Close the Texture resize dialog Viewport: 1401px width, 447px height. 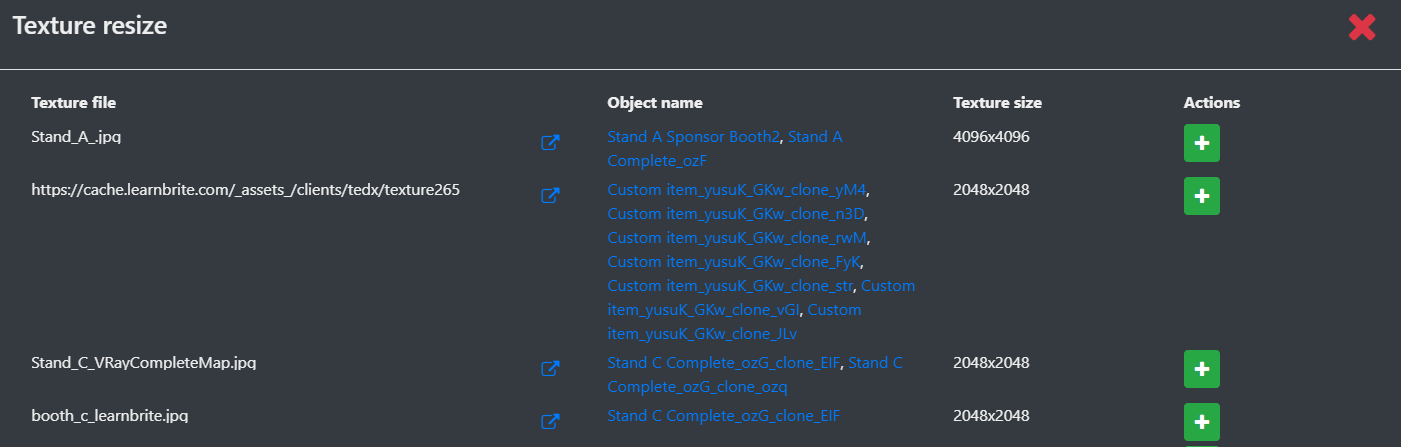[1362, 28]
